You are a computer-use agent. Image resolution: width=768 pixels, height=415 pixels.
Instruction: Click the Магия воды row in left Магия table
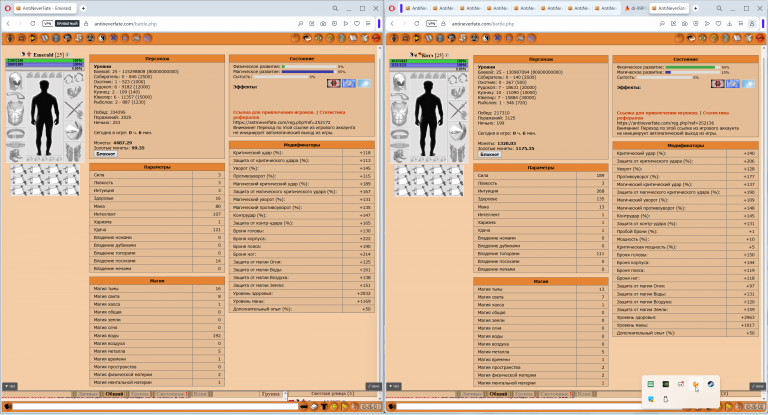[x=157, y=336]
